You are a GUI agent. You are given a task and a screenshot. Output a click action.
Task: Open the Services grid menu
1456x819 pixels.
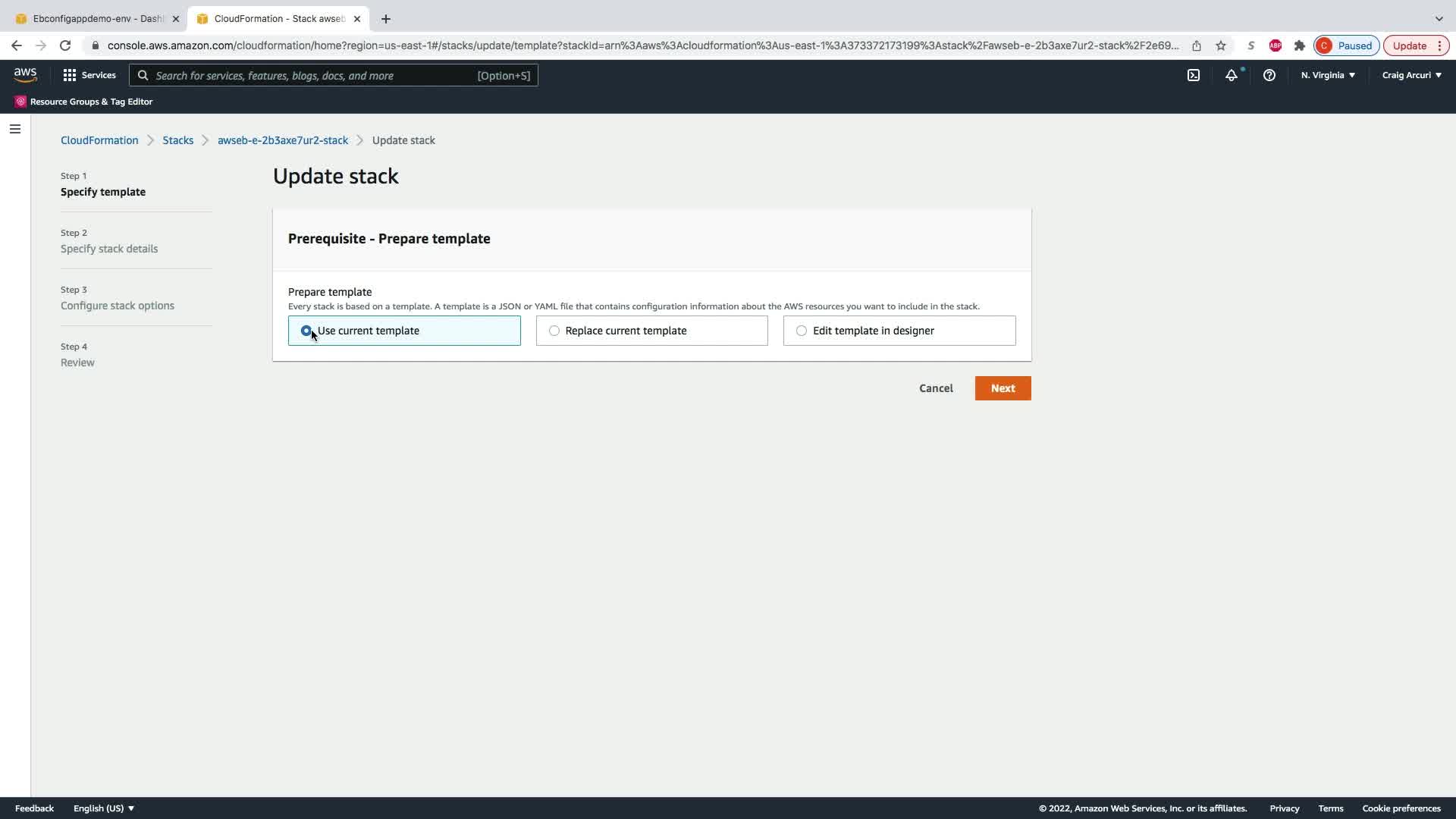(89, 75)
